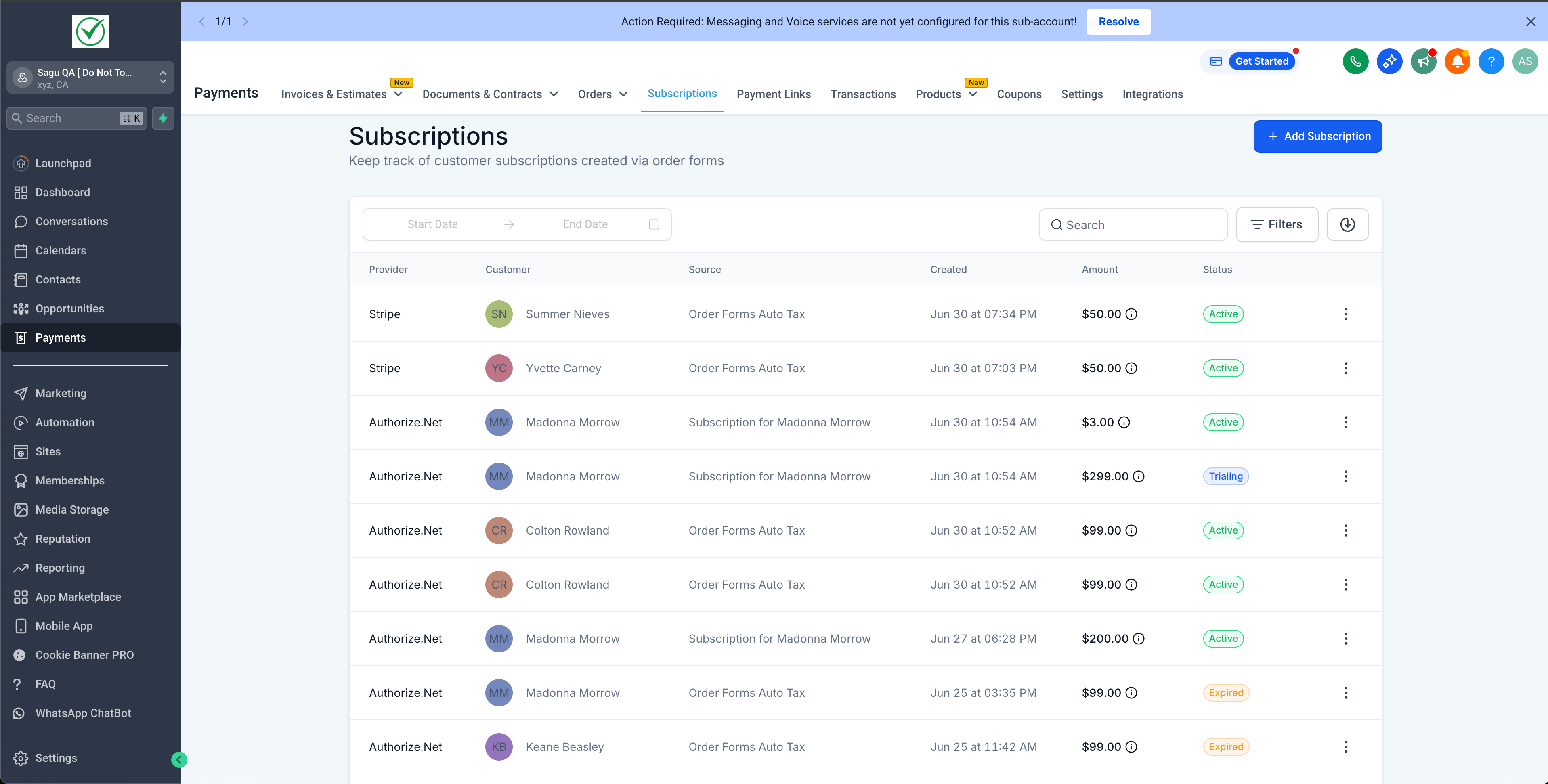The height and width of the screenshot is (784, 1548).
Task: Click the Start Date field
Action: click(x=432, y=225)
